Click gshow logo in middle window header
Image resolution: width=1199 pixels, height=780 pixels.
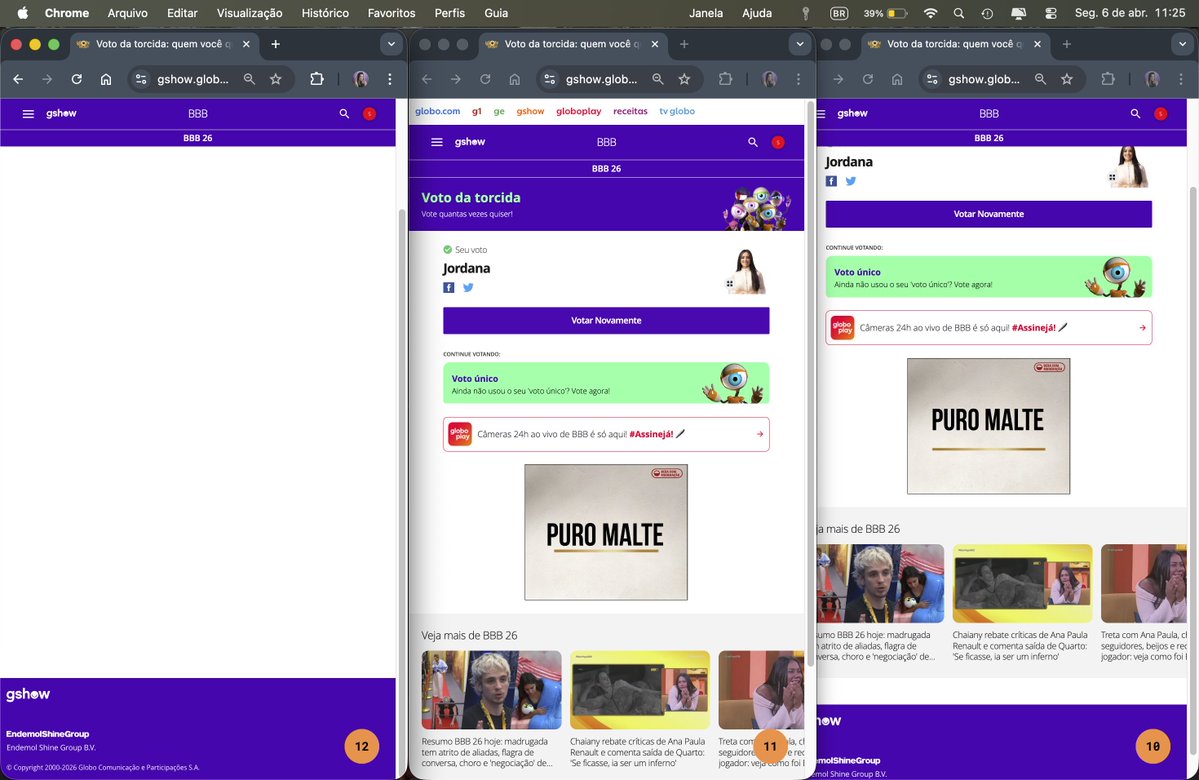(470, 142)
